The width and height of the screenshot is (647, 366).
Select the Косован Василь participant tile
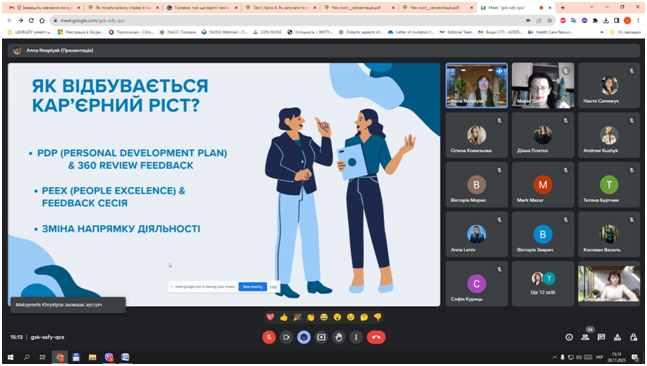click(609, 234)
